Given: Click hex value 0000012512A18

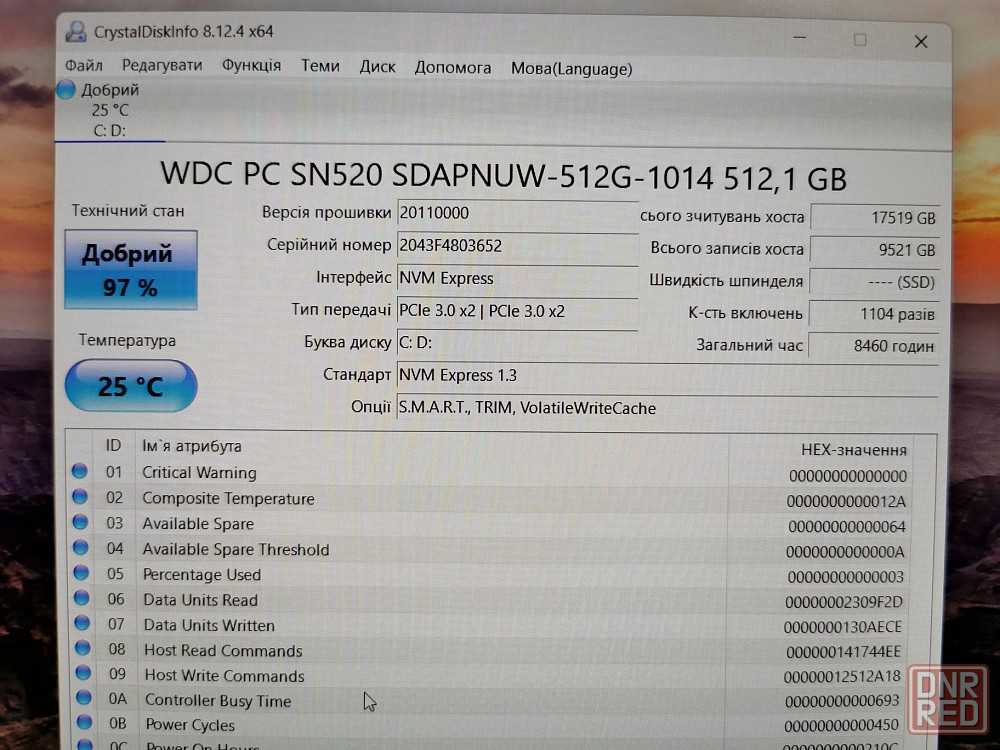Looking at the screenshot, I should [842, 677].
